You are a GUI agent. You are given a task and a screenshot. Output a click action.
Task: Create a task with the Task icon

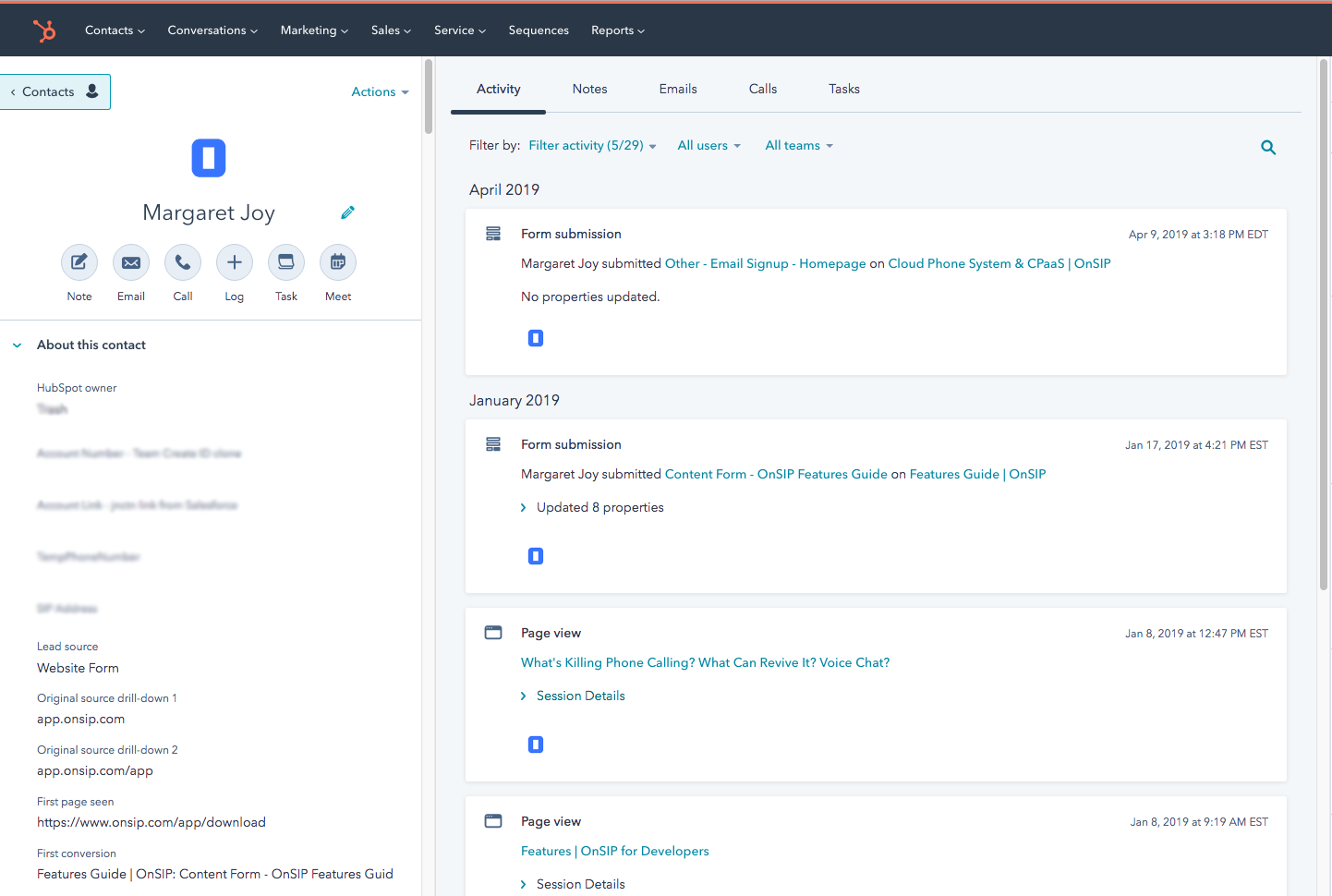click(x=286, y=263)
